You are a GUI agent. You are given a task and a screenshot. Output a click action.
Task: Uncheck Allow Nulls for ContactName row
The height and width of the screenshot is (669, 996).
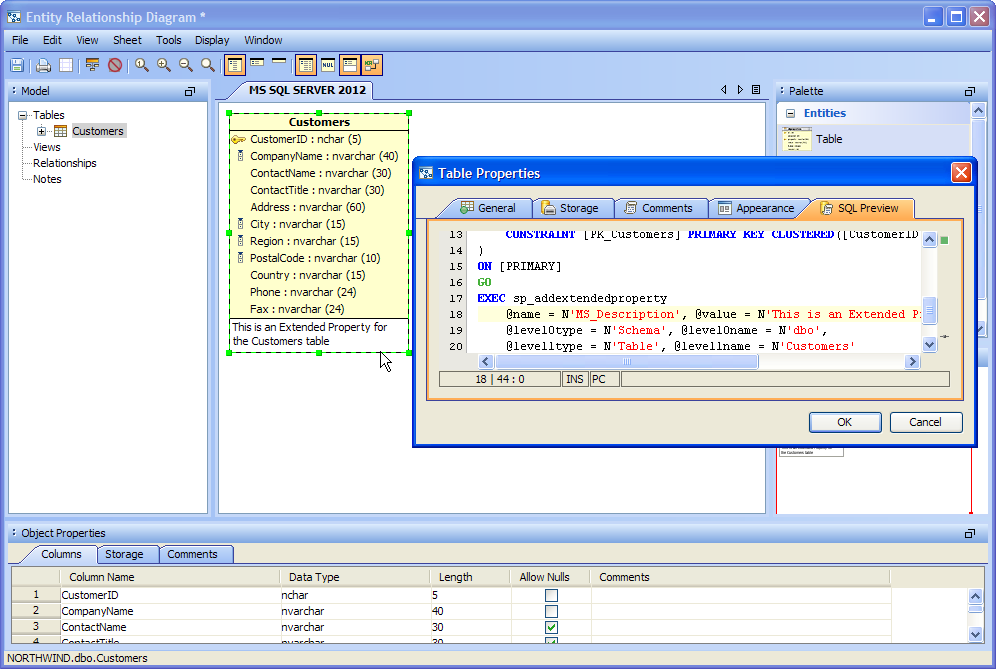point(551,627)
